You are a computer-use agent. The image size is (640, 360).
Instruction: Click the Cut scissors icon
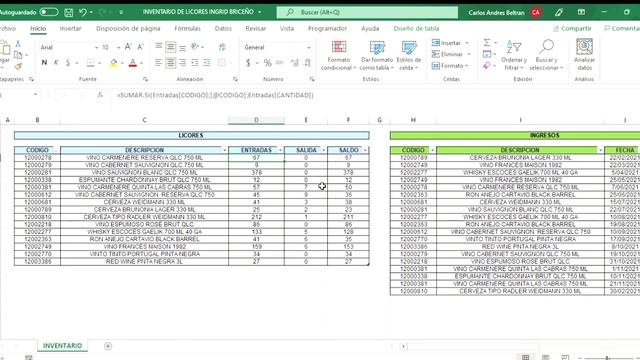[18, 44]
